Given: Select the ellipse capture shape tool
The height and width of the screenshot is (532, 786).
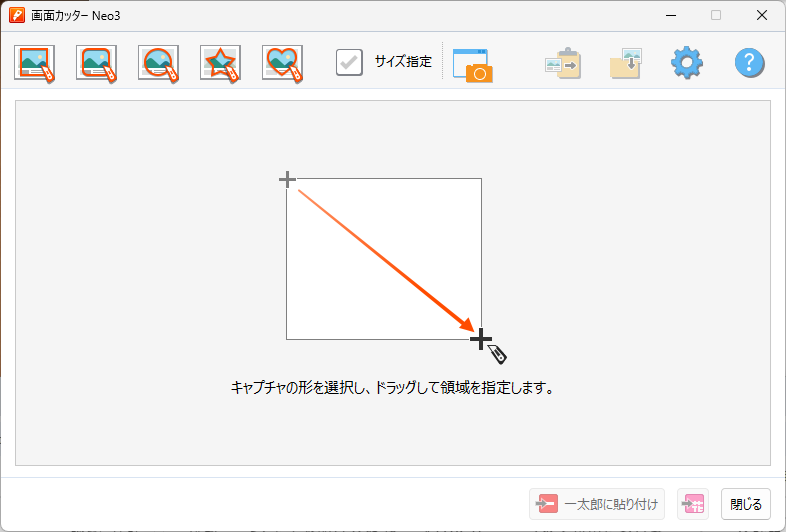Looking at the screenshot, I should click(159, 63).
